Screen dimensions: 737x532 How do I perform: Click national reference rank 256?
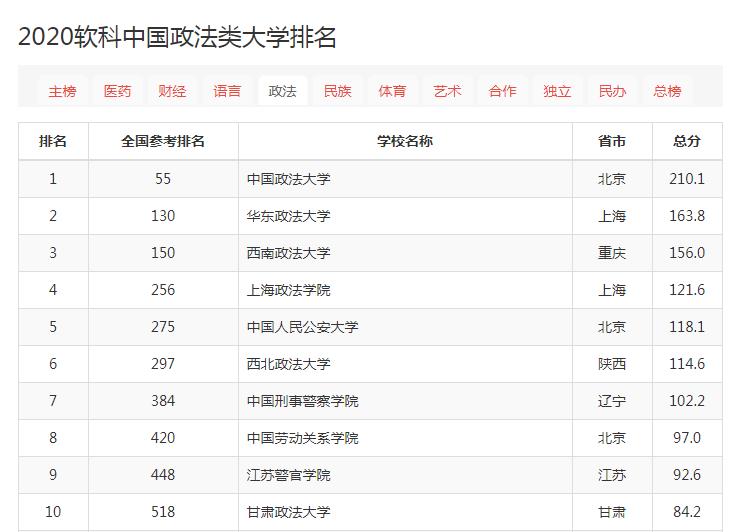coord(163,290)
